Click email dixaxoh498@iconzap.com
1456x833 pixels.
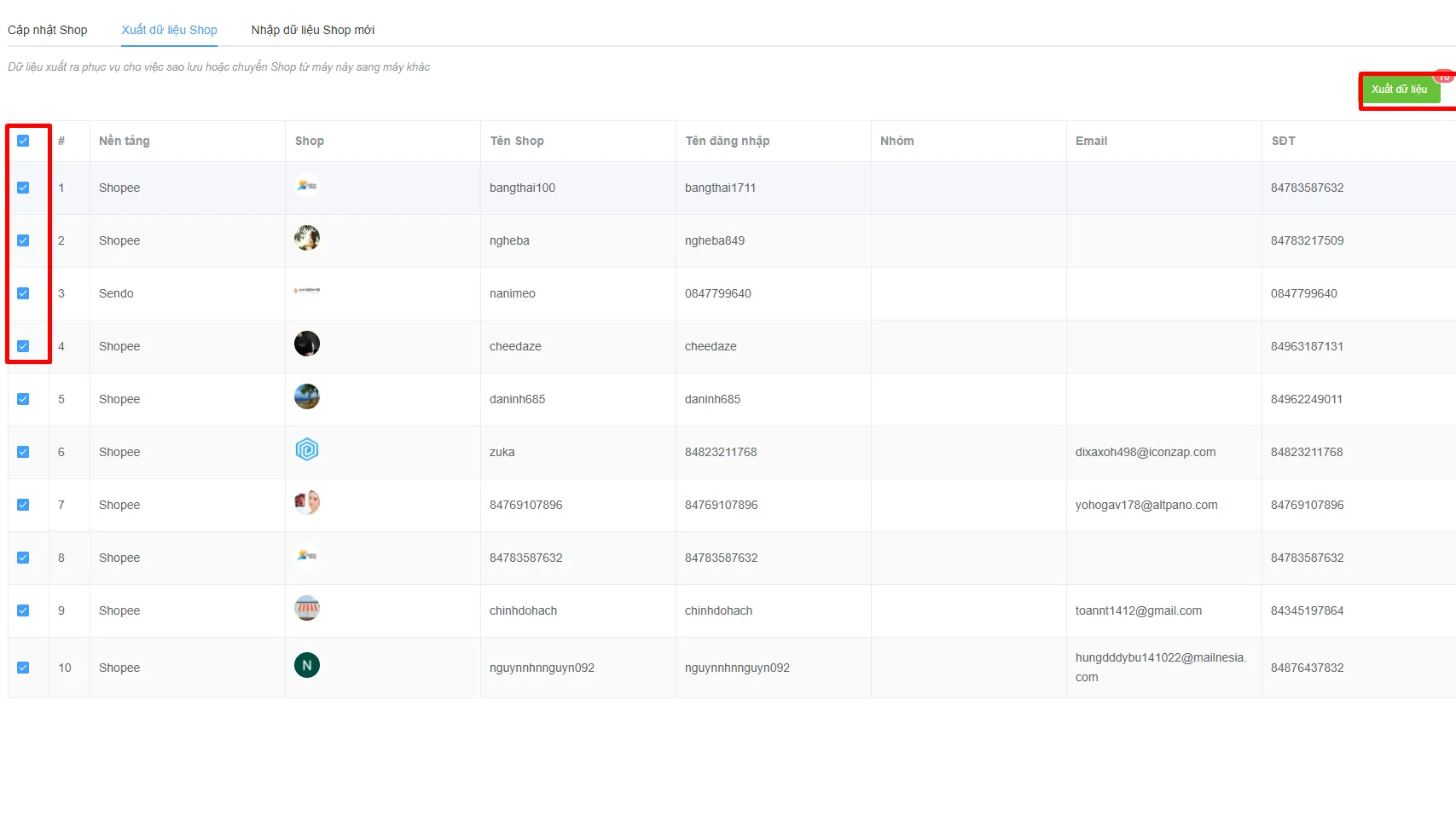1146,452
